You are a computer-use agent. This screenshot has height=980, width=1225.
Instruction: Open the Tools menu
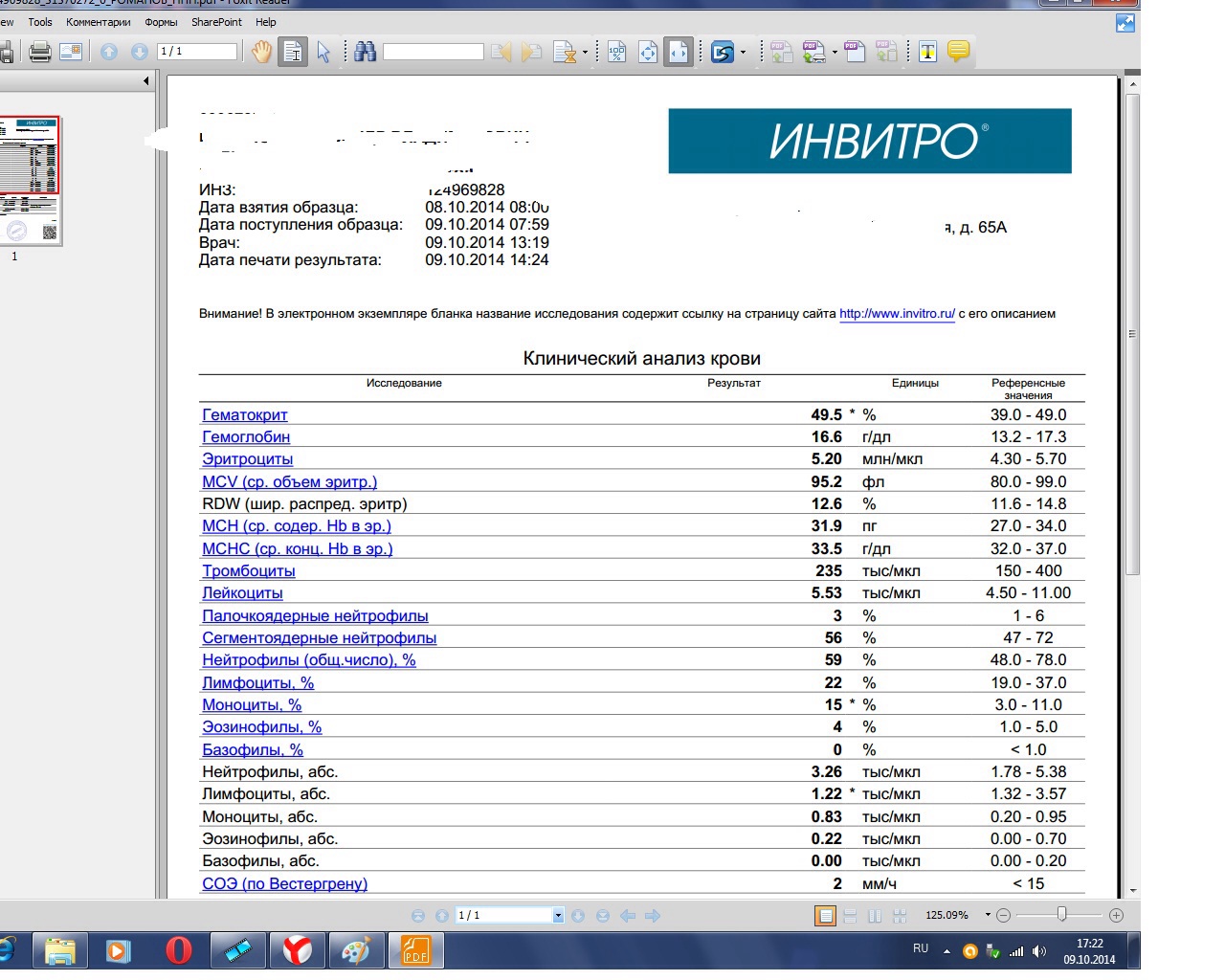coord(40,22)
